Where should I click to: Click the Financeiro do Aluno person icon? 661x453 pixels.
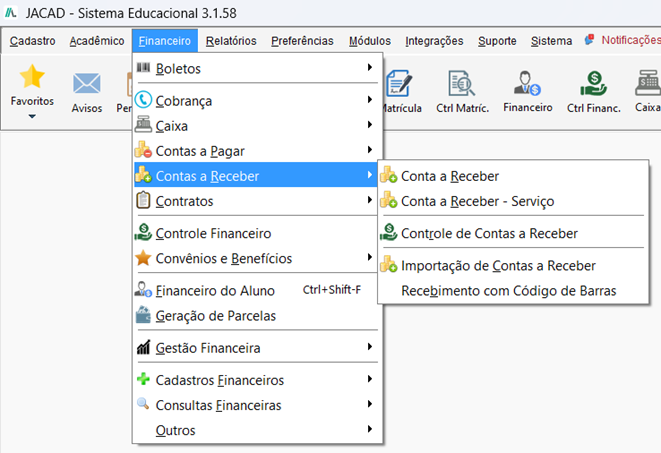[143, 289]
